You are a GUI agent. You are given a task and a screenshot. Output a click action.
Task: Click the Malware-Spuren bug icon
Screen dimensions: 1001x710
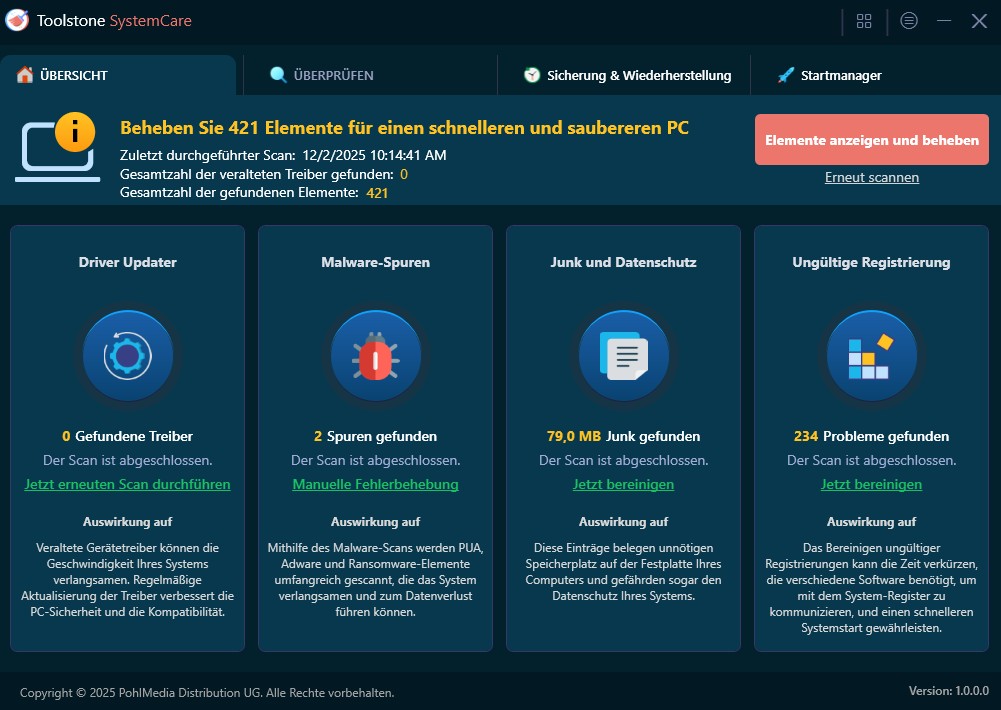click(375, 356)
